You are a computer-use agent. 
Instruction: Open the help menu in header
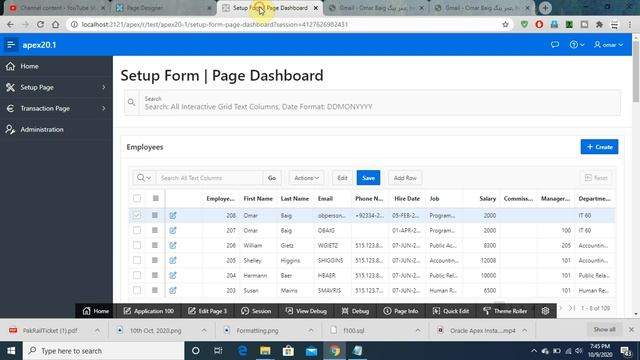(x=577, y=44)
